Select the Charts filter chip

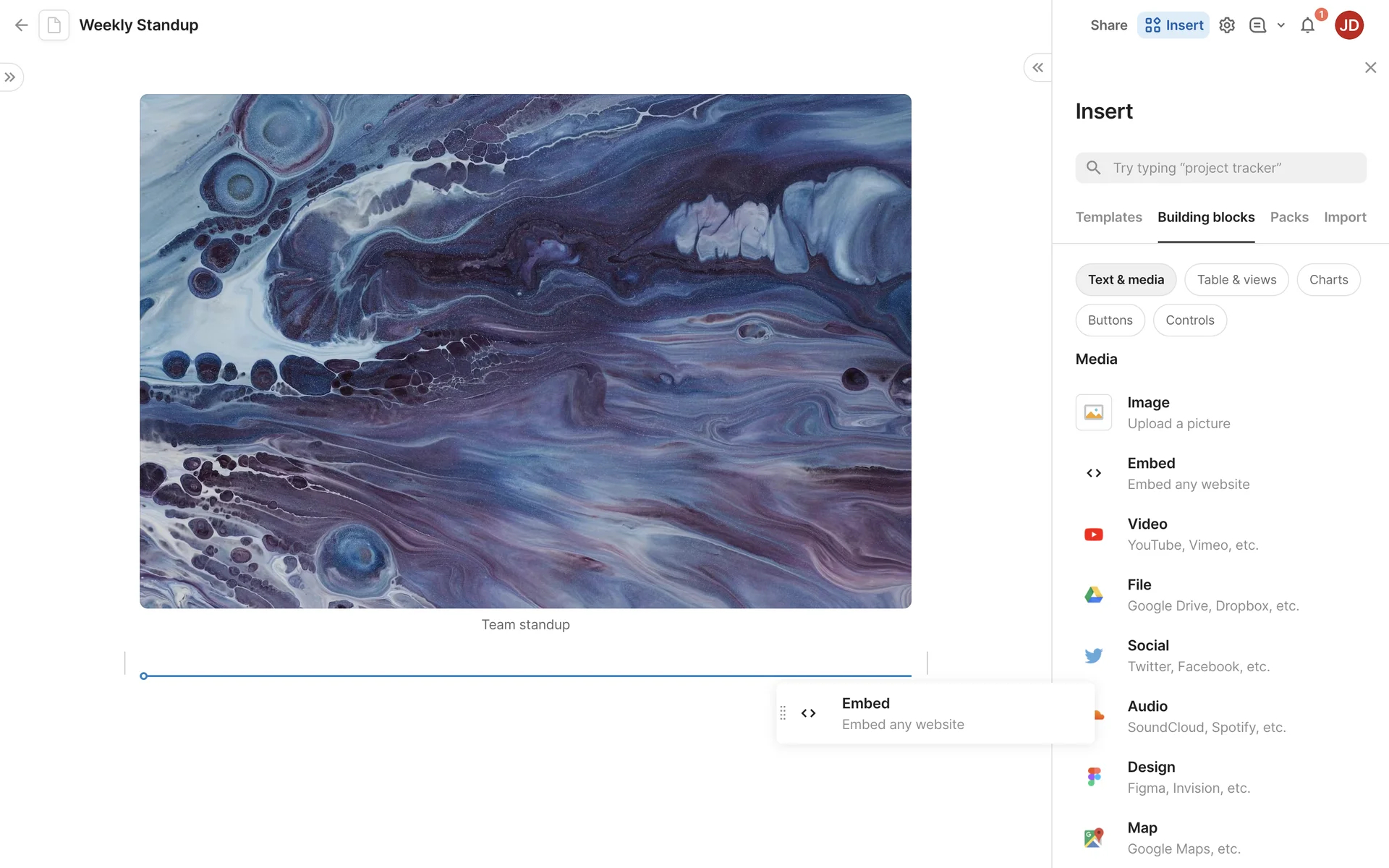[x=1328, y=280]
